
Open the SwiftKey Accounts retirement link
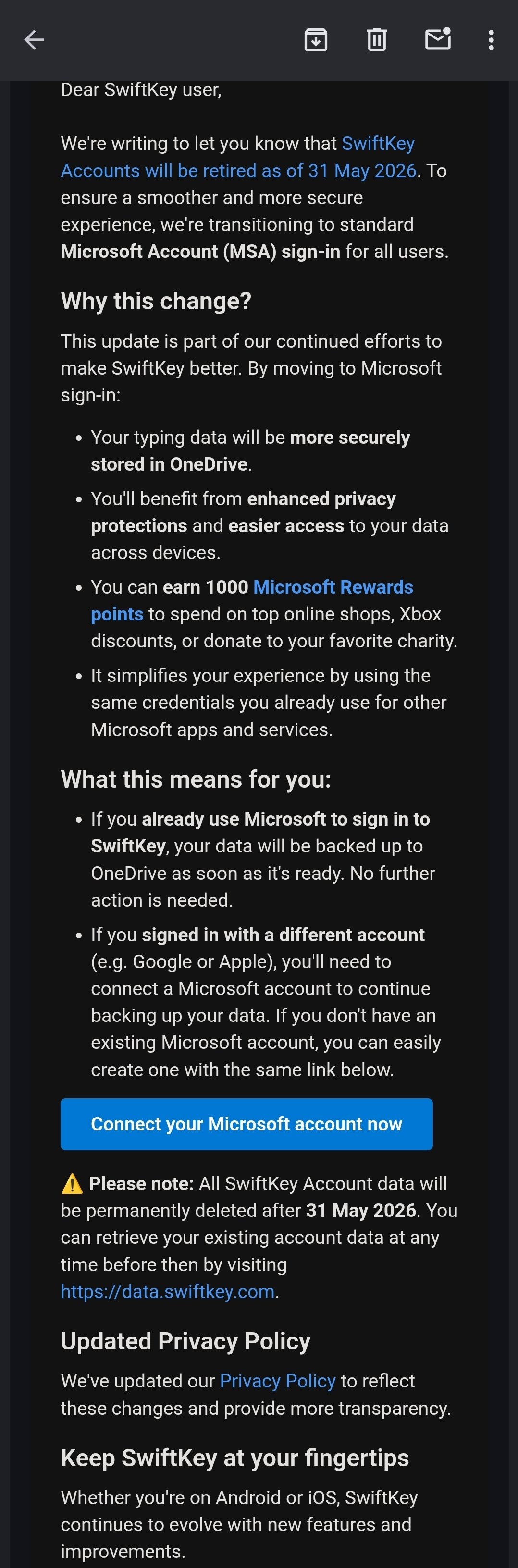pos(237,157)
